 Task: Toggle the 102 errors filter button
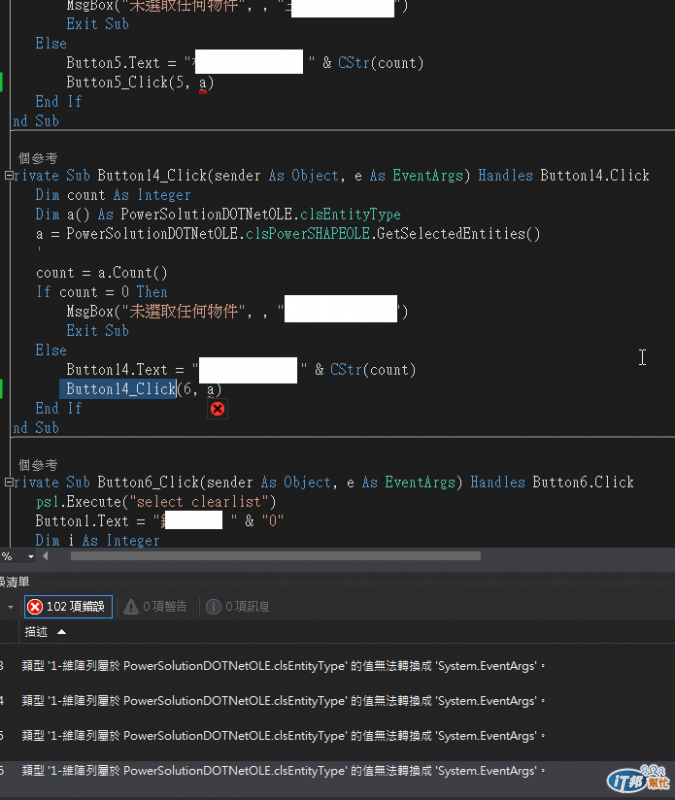point(68,607)
